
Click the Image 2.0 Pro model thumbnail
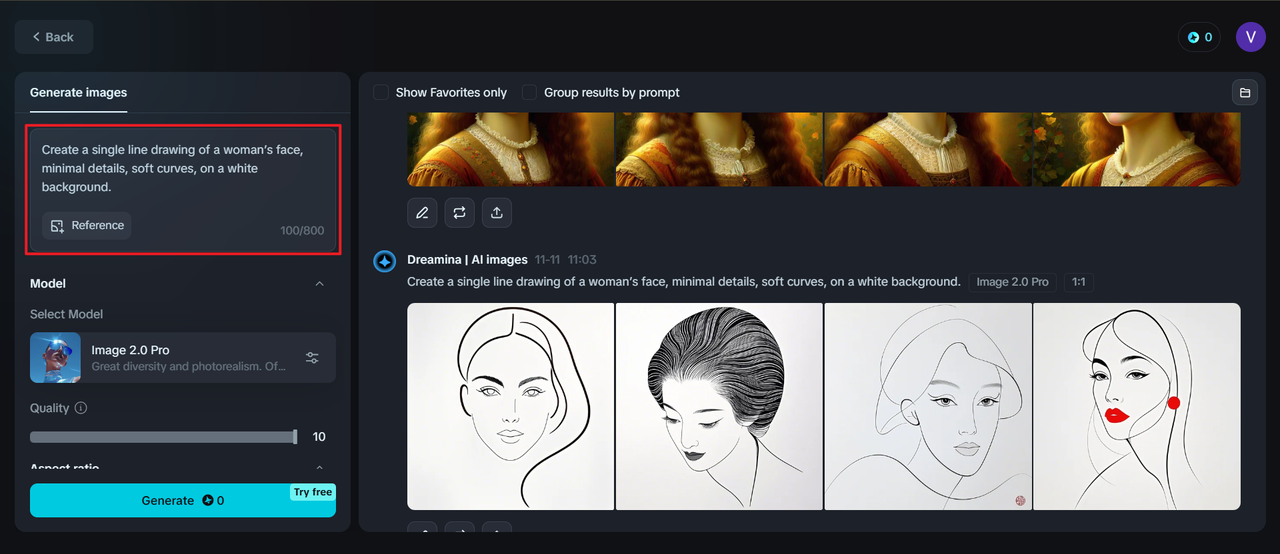pyautogui.click(x=55, y=358)
